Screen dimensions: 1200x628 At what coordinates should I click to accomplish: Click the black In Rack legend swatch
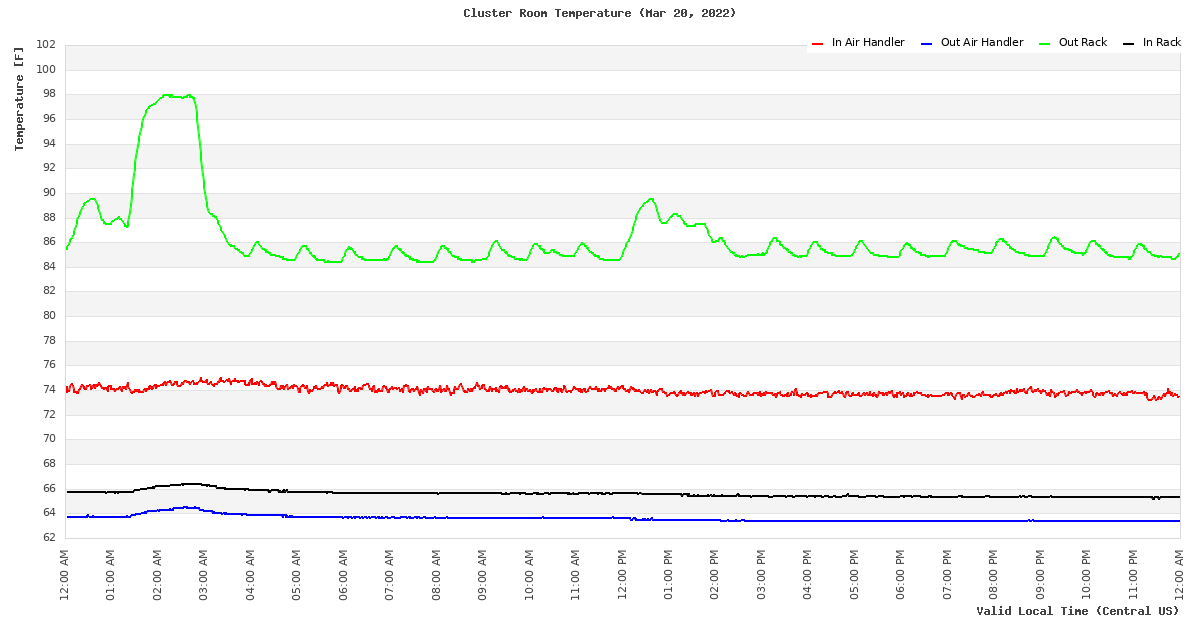1128,43
